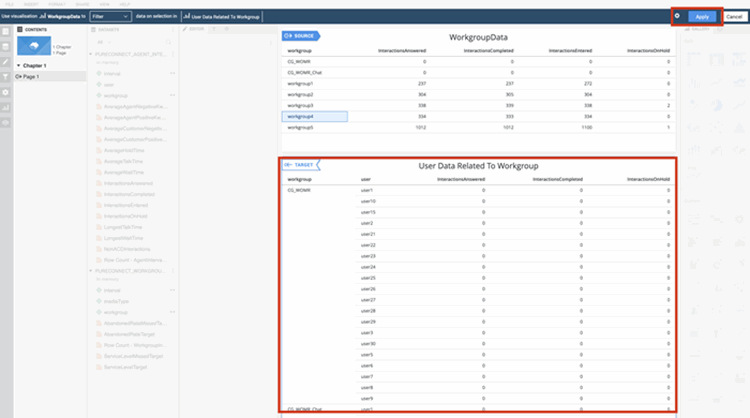This screenshot has height=418, width=750.
Task: Open the Filter action dropdown
Action: point(110,16)
